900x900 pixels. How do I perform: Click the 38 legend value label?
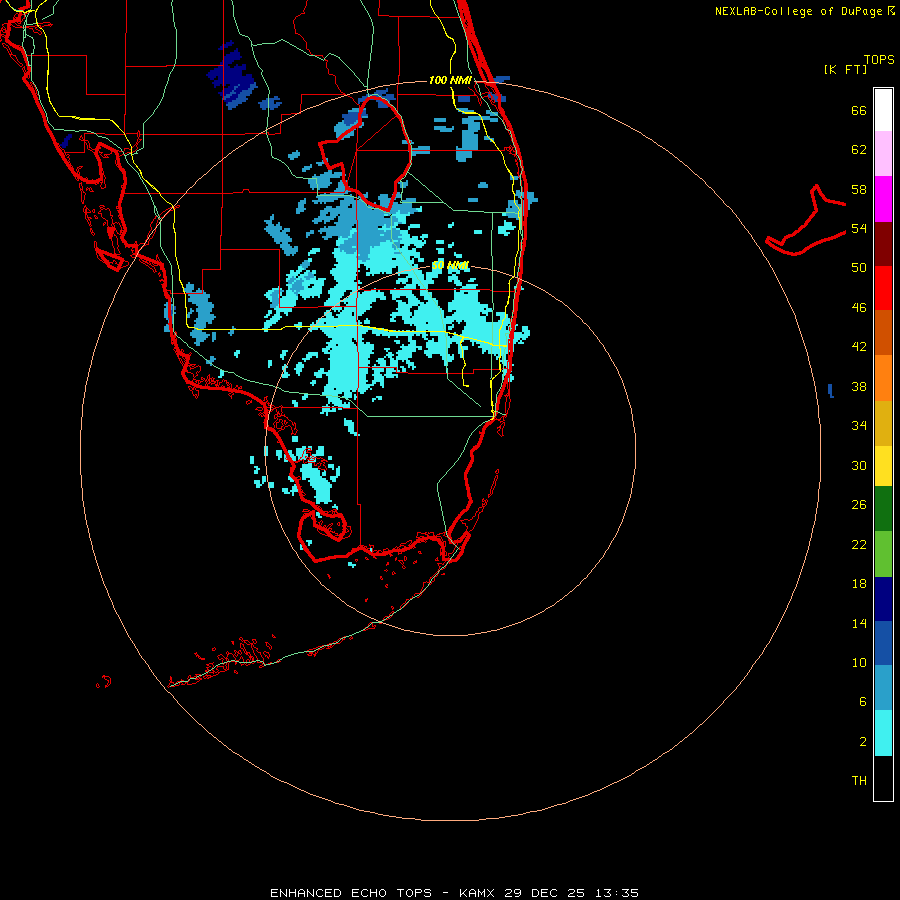(859, 386)
